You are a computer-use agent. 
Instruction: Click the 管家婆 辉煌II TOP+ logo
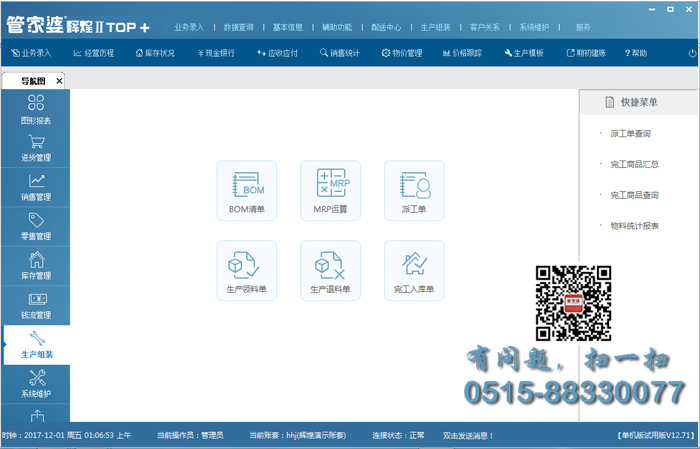coord(78,25)
